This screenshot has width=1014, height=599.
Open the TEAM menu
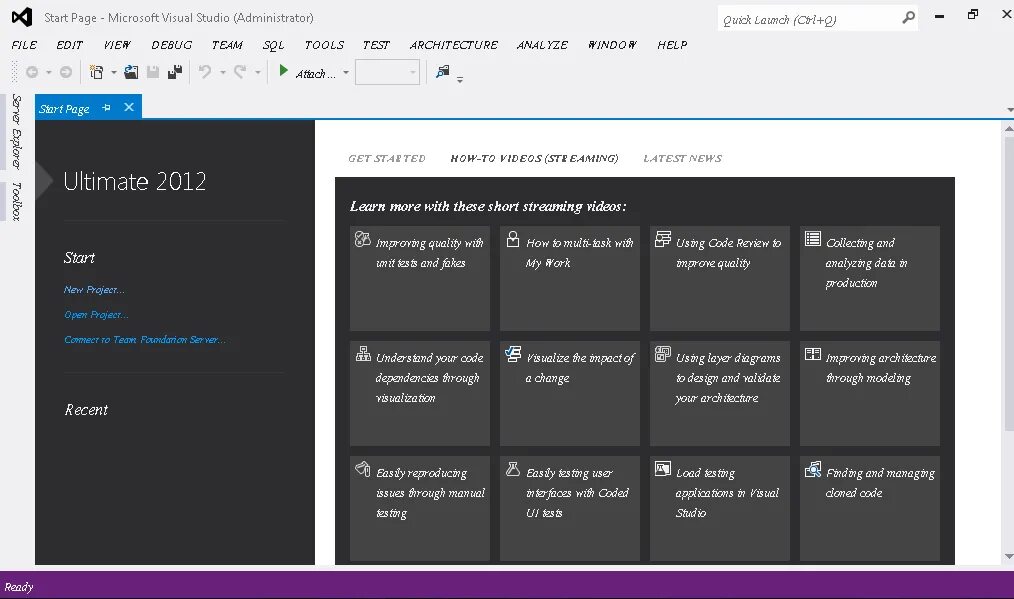tap(227, 45)
